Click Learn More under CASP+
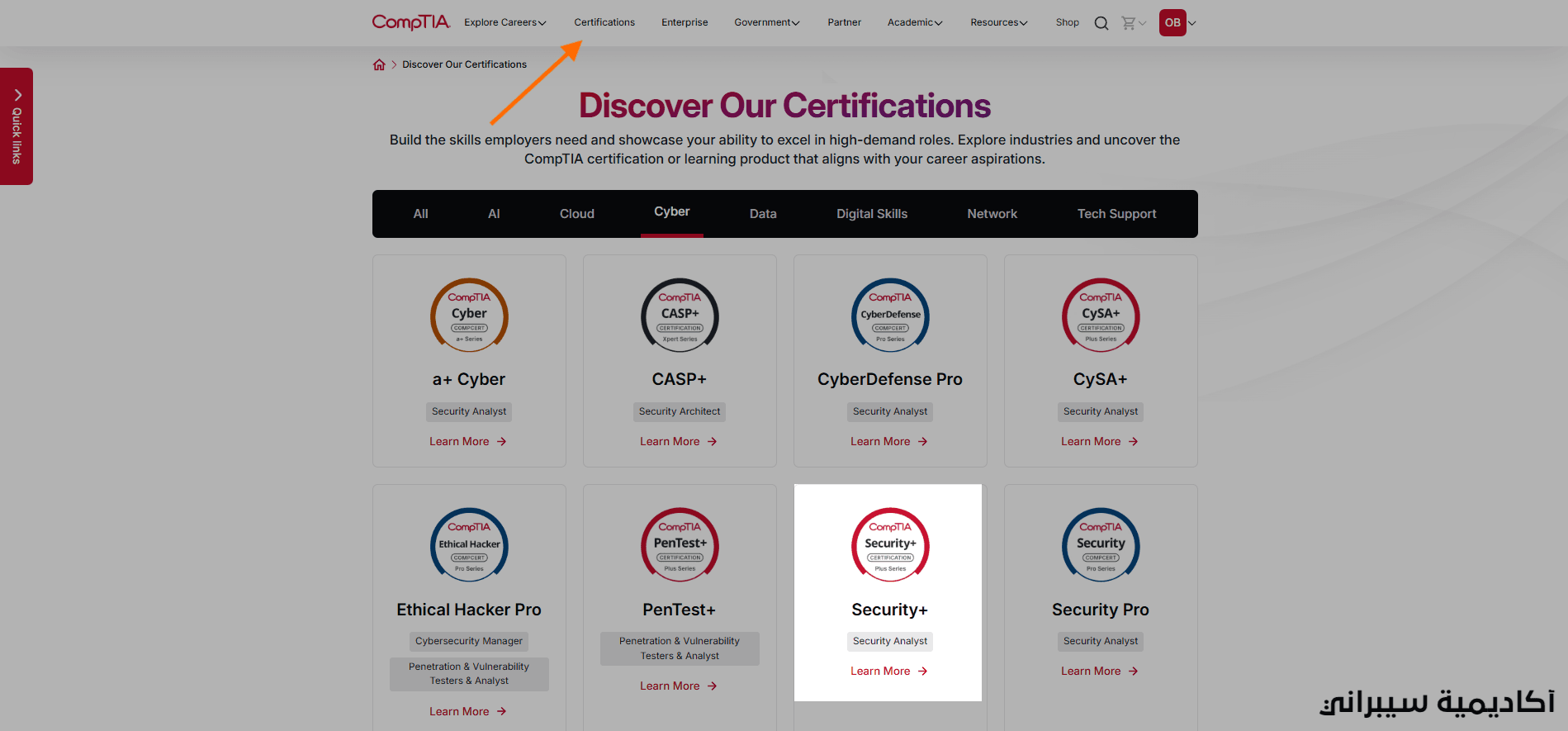 [x=679, y=442]
